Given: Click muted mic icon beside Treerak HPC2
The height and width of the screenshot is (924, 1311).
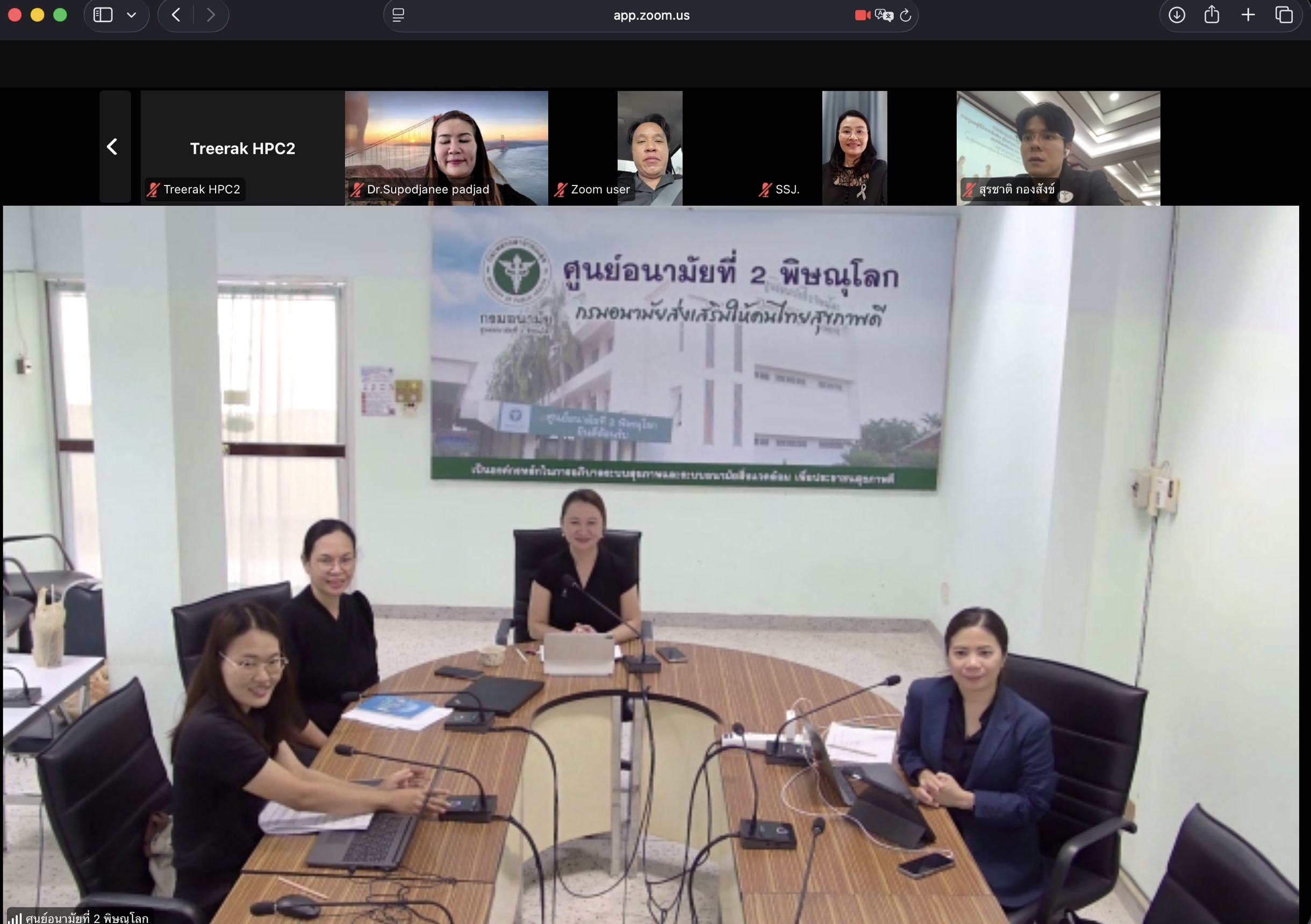Looking at the screenshot, I should 153,190.
